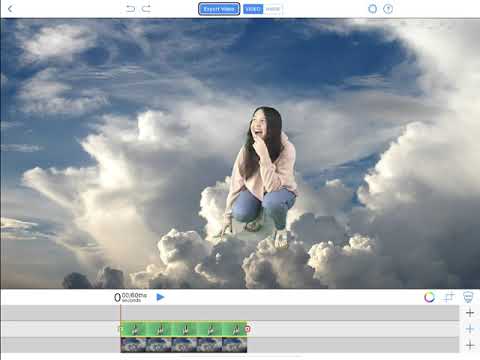
Task: Click the timecode display
Action: click(130, 297)
